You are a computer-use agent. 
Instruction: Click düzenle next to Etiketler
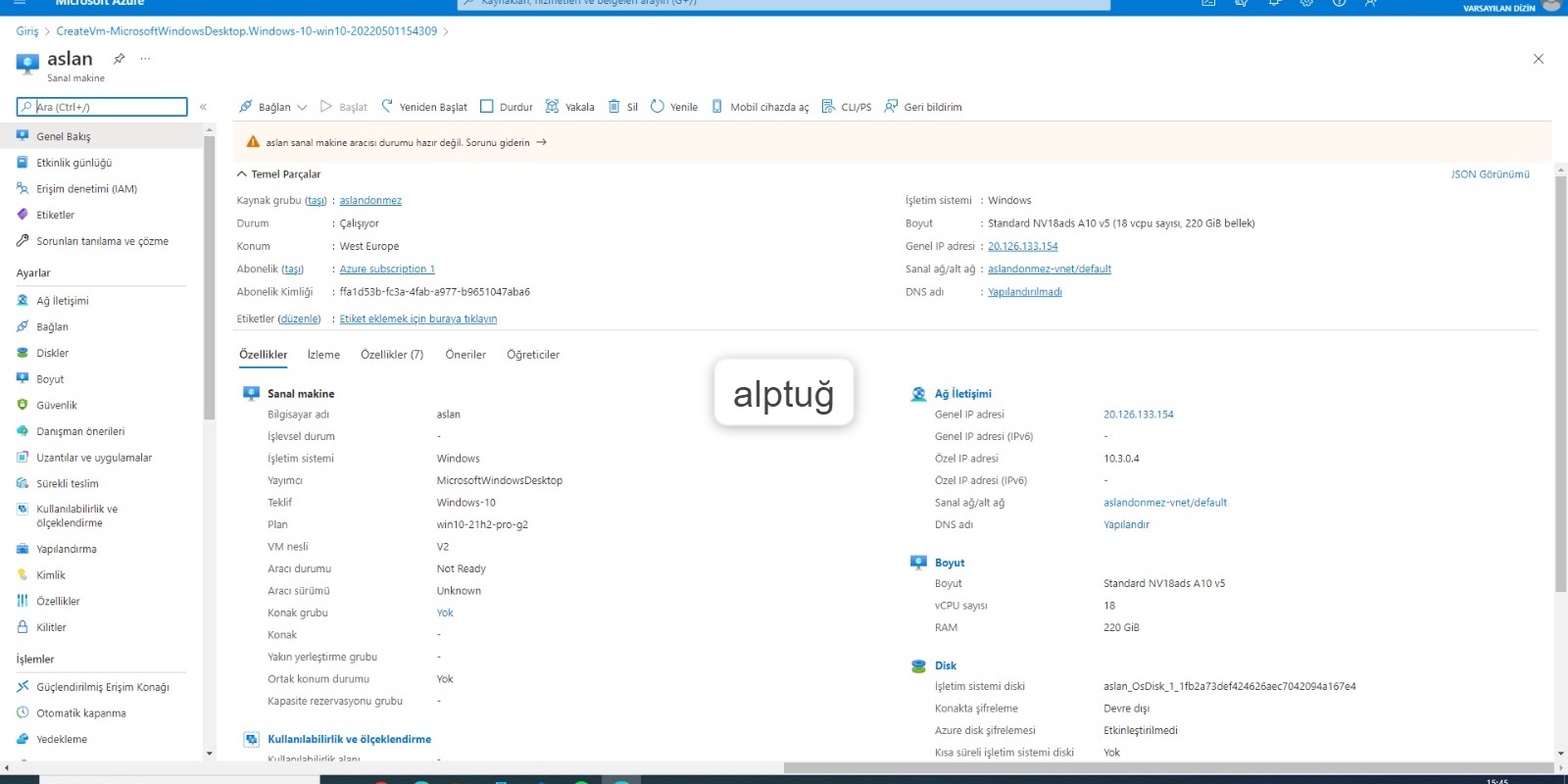point(300,319)
